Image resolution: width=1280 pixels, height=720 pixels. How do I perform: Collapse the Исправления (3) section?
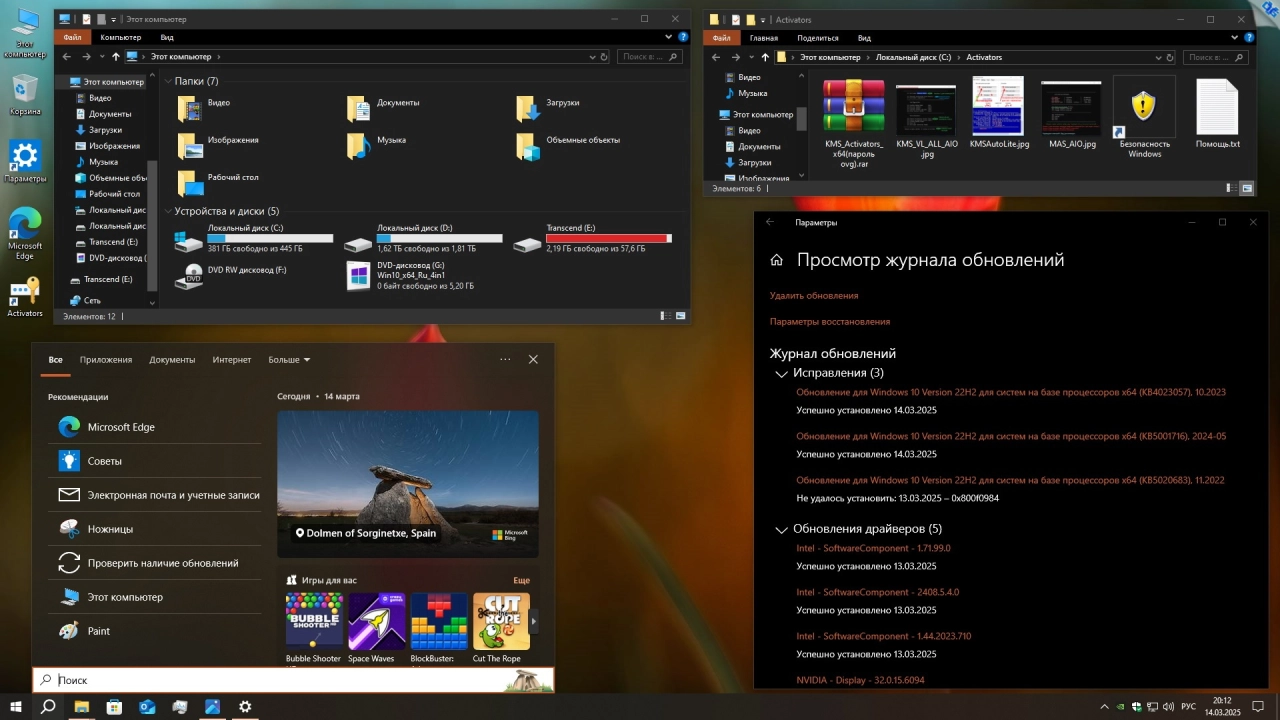pyautogui.click(x=781, y=373)
